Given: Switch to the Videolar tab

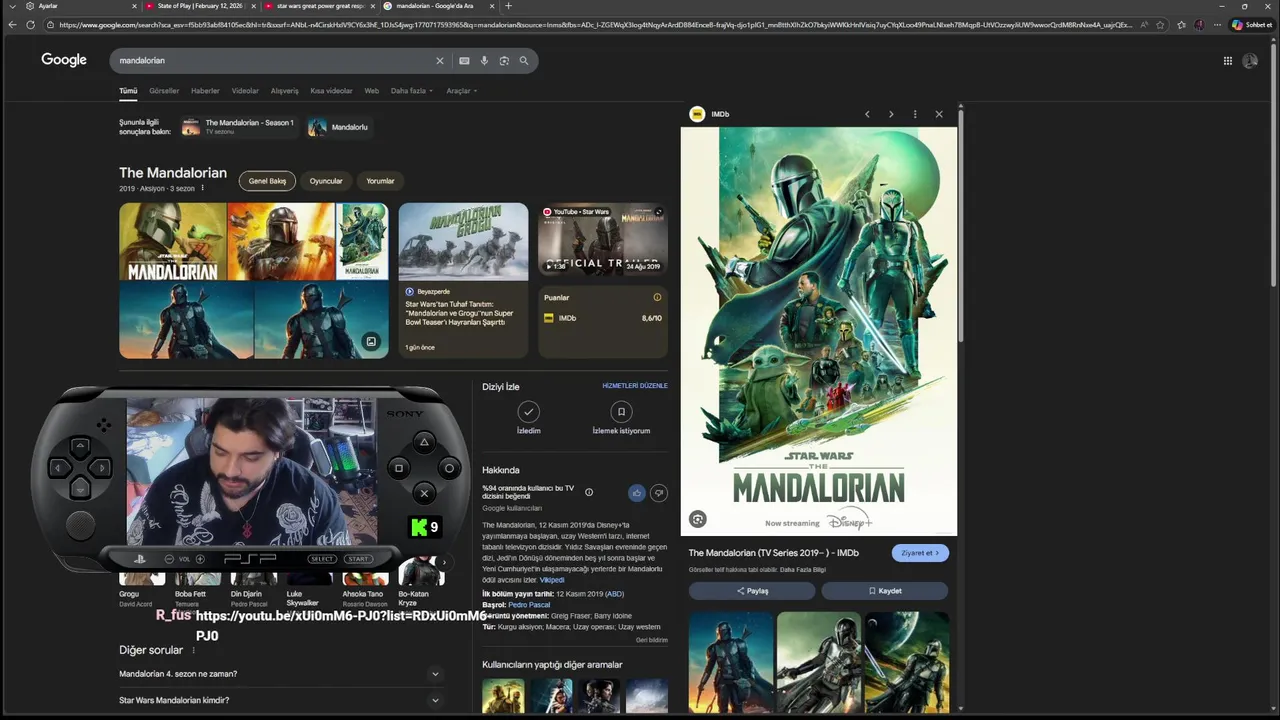Looking at the screenshot, I should click(x=245, y=91).
